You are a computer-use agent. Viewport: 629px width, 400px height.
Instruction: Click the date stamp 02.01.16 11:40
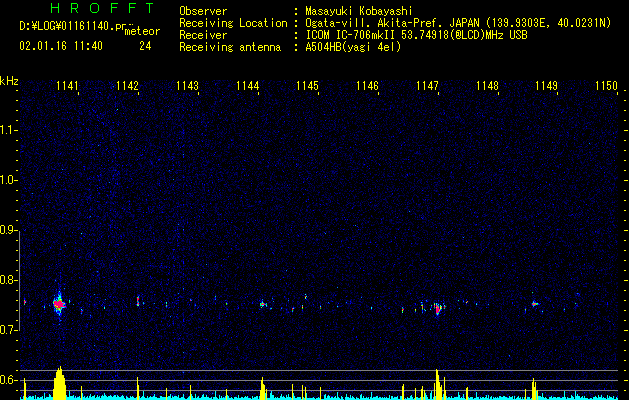pos(61,46)
